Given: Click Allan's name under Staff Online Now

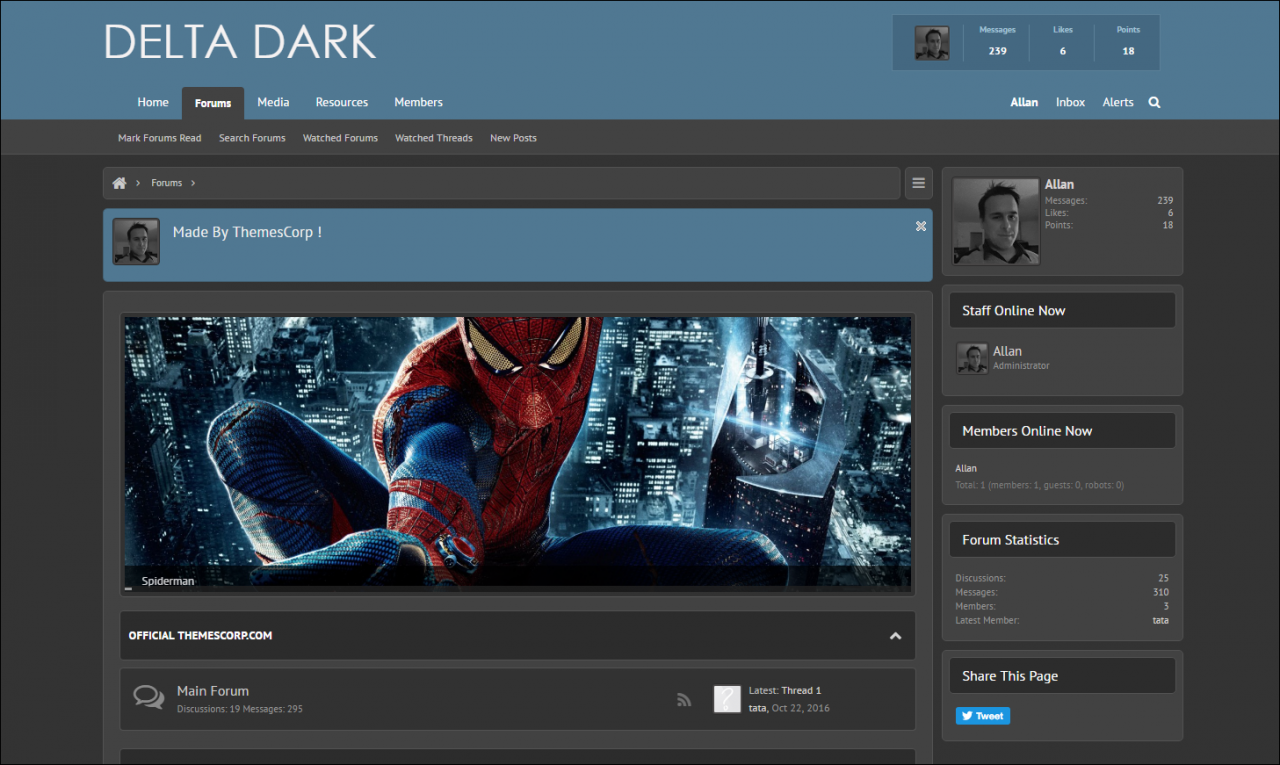Looking at the screenshot, I should click(1007, 351).
